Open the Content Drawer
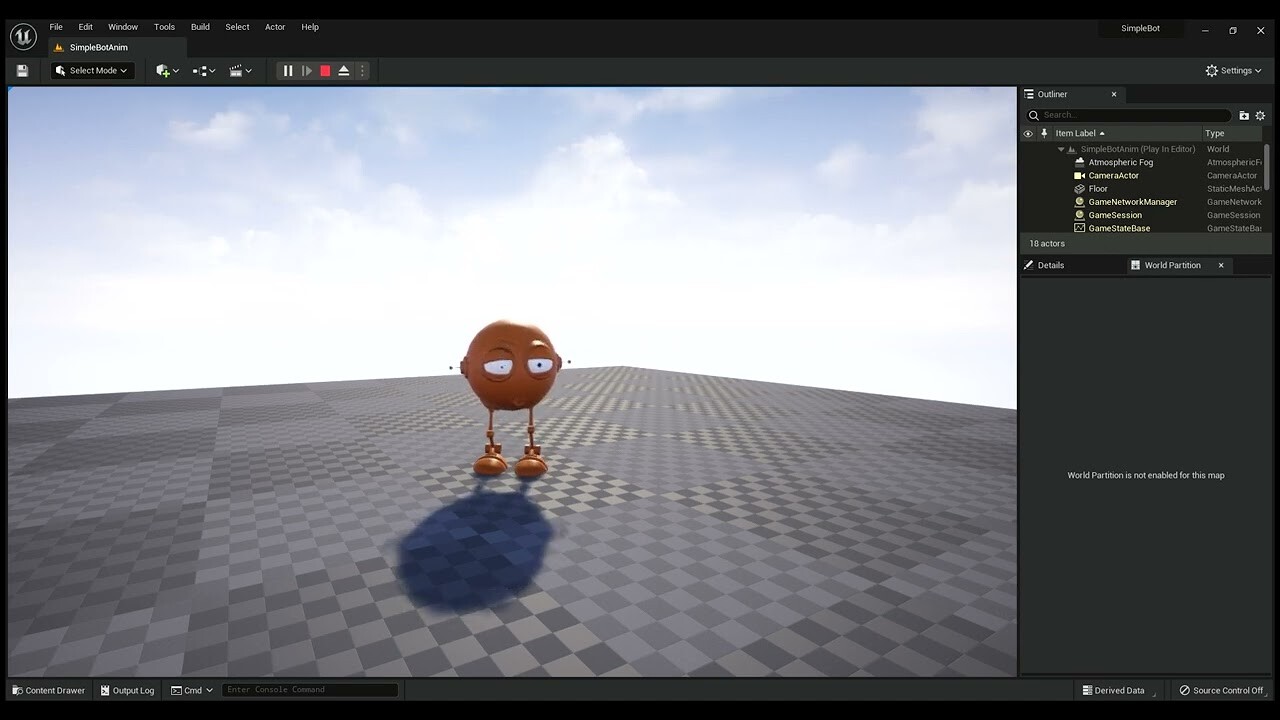 pos(47,690)
